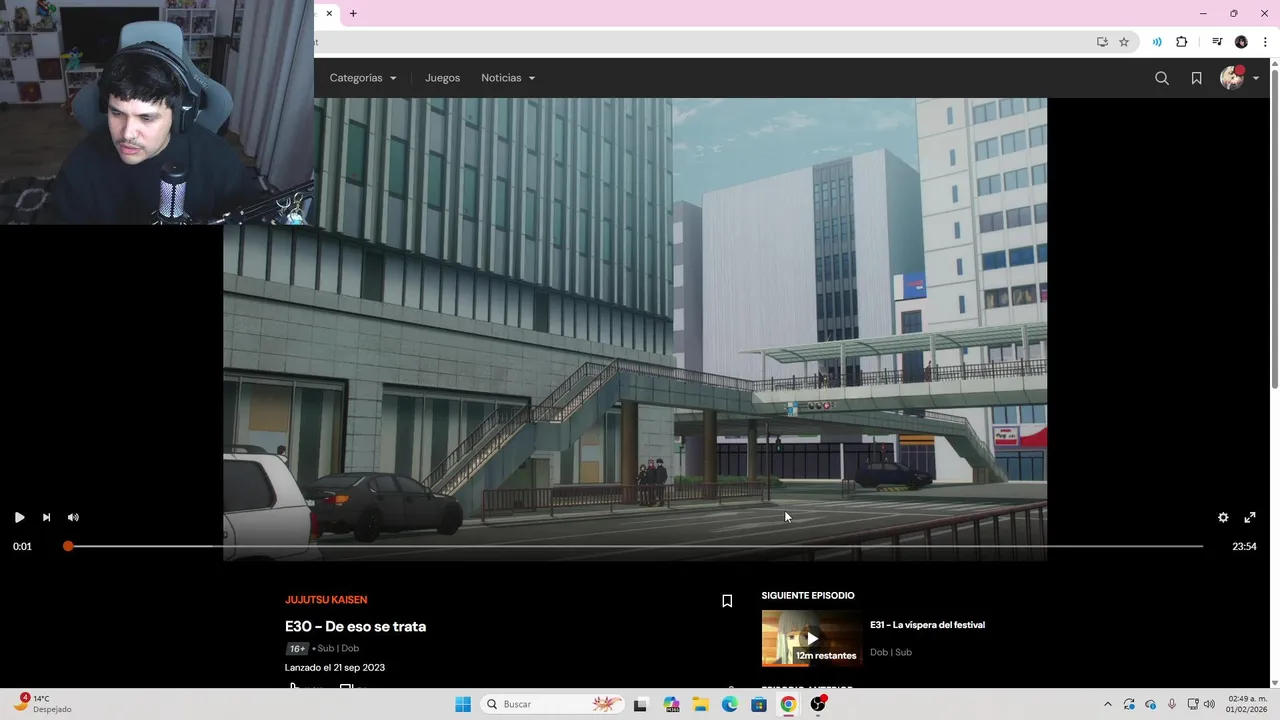
Task: Open the JUJUTSU KAISEN series link
Action: coord(326,600)
